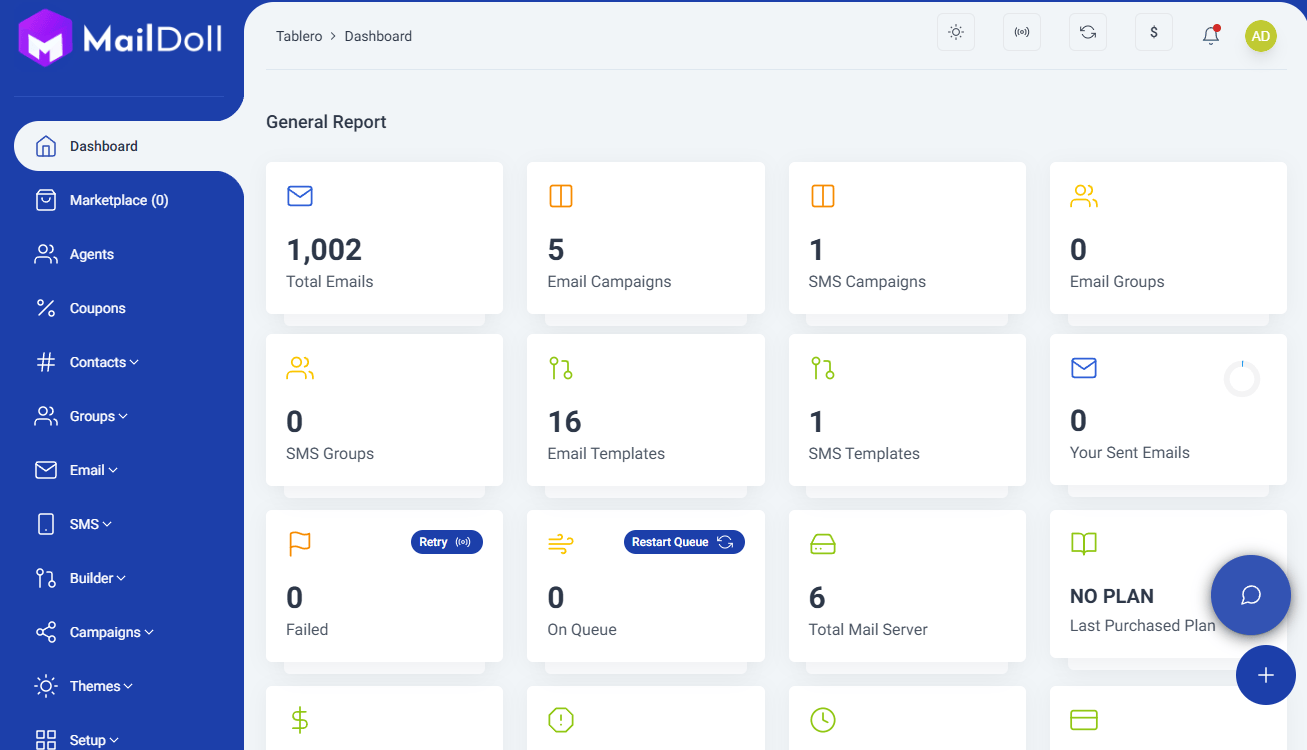Click the Dashboard home icon in sidebar
Viewport: 1307px width, 750px height.
(46, 146)
